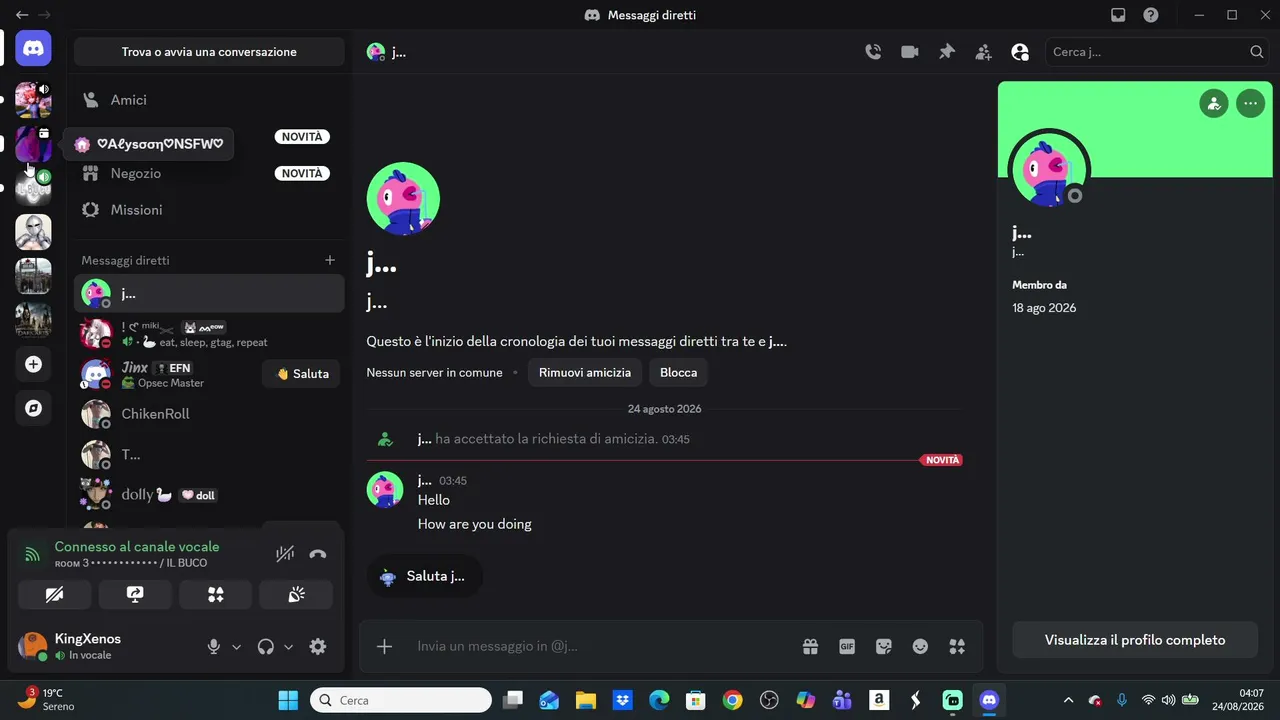The height and width of the screenshot is (720, 1280).
Task: Mute the microphone
Action: click(x=213, y=647)
